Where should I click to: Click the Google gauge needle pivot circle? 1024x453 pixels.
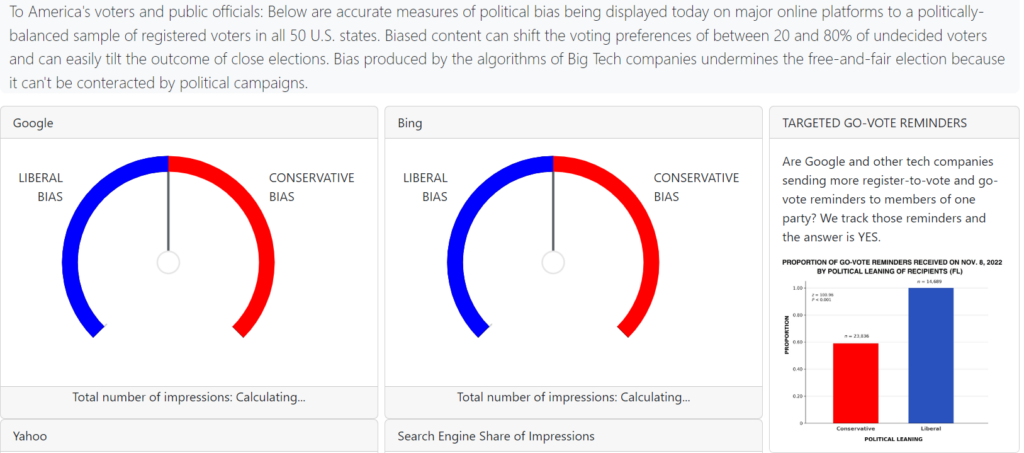[169, 263]
